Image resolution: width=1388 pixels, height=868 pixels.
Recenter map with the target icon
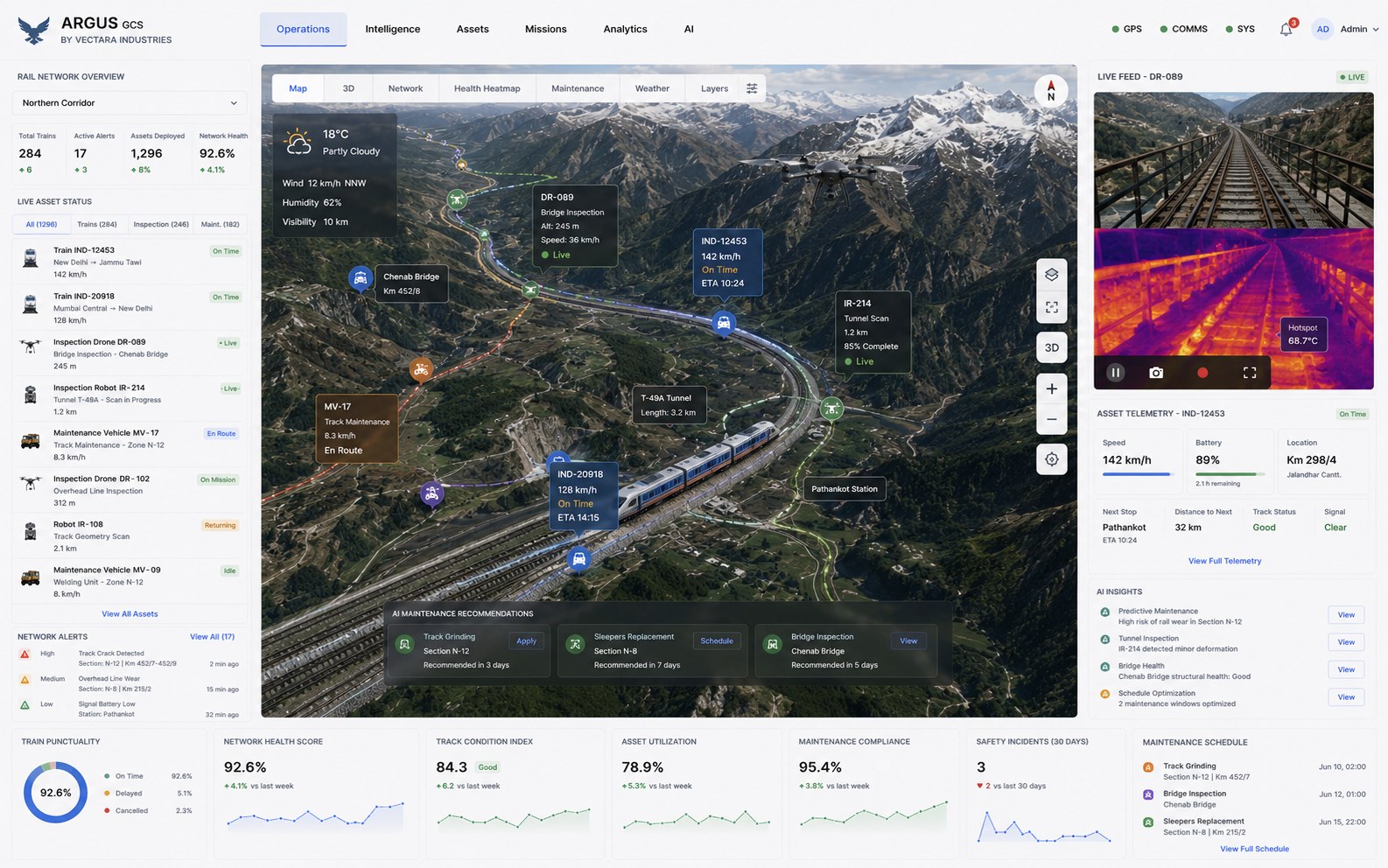click(1052, 459)
